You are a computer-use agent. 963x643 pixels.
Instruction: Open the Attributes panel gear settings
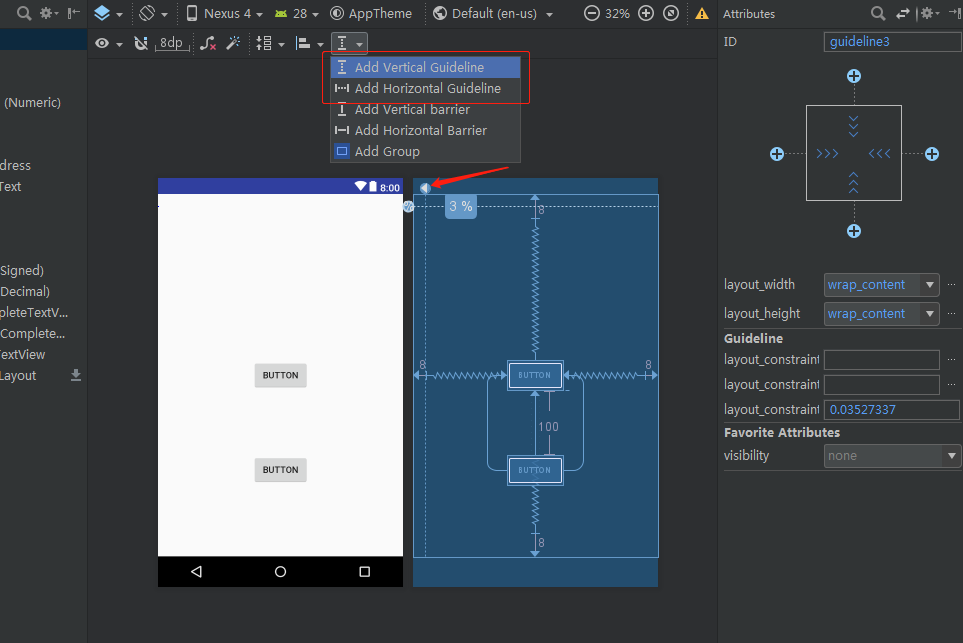tap(930, 13)
